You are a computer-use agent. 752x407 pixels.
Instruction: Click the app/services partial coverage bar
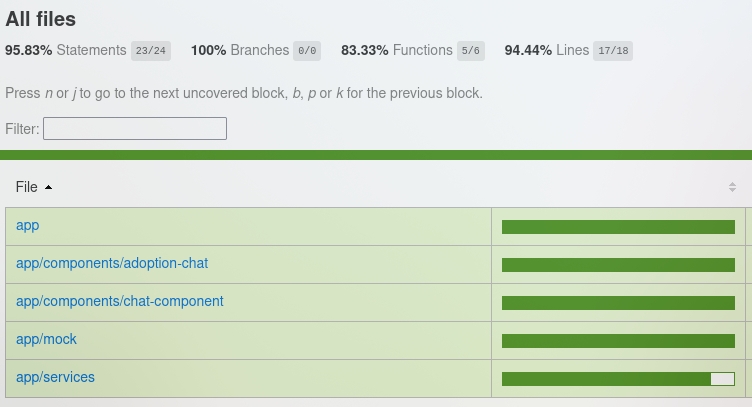606,379
